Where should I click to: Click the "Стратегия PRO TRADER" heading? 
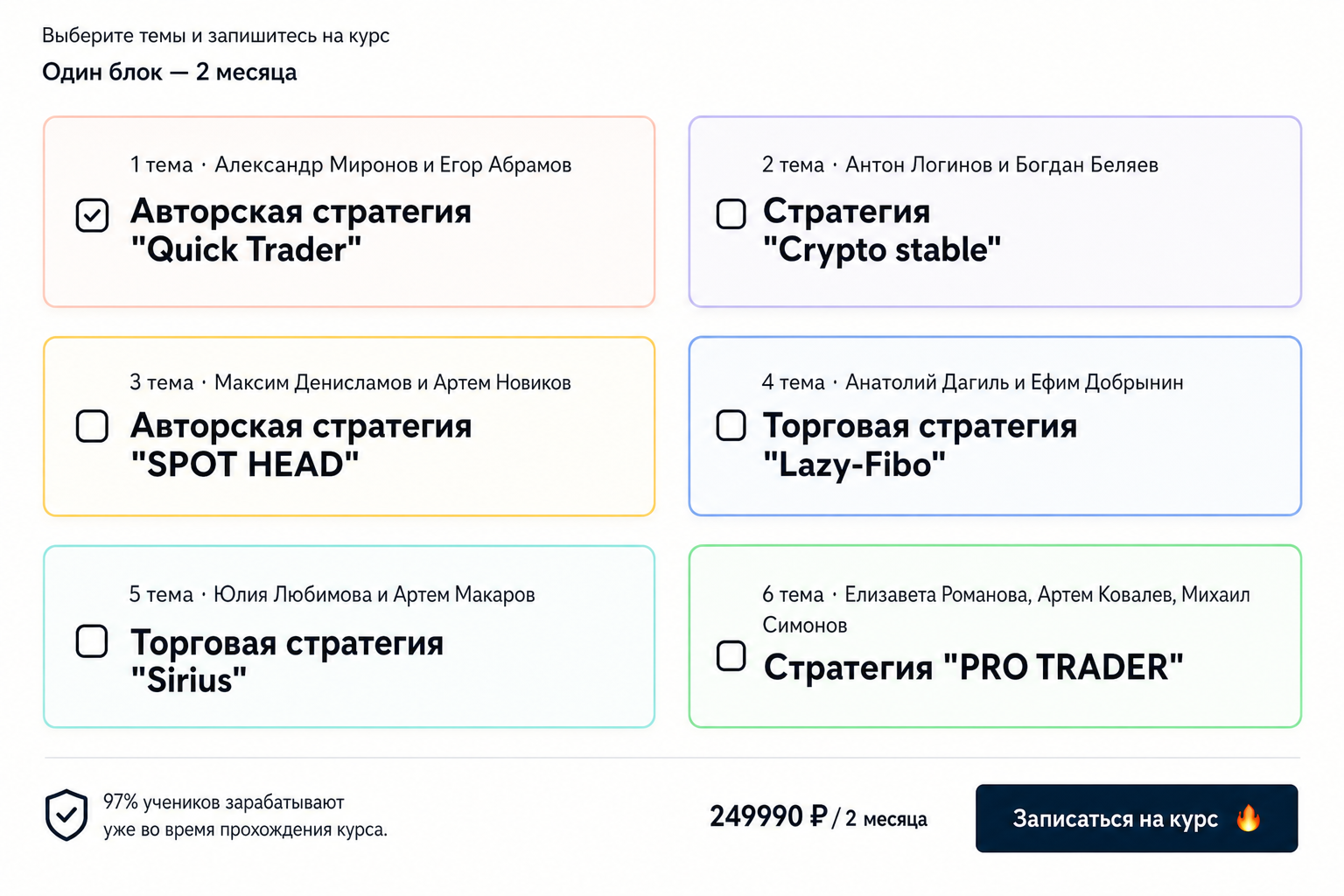(973, 668)
